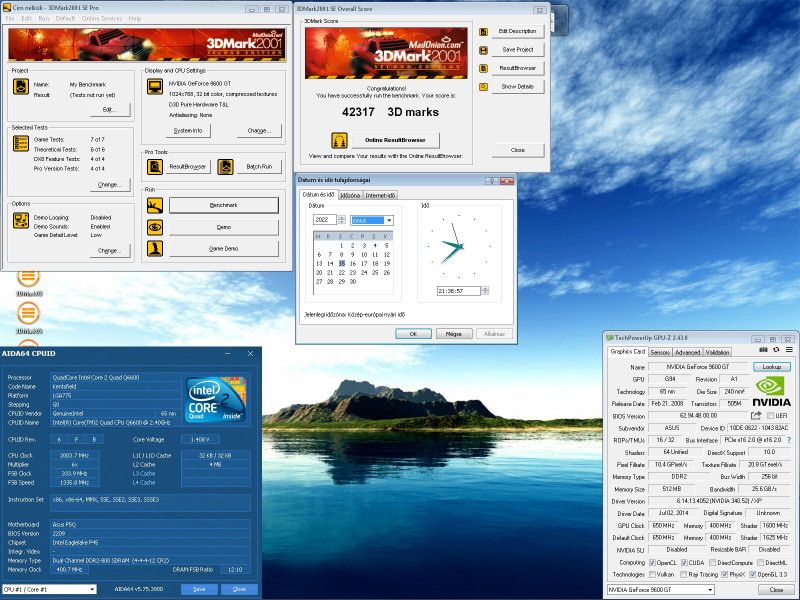Image resolution: width=800 pixels, height=600 pixels.
Task: Click the icon left of the Benchmark button
Action: (155, 206)
